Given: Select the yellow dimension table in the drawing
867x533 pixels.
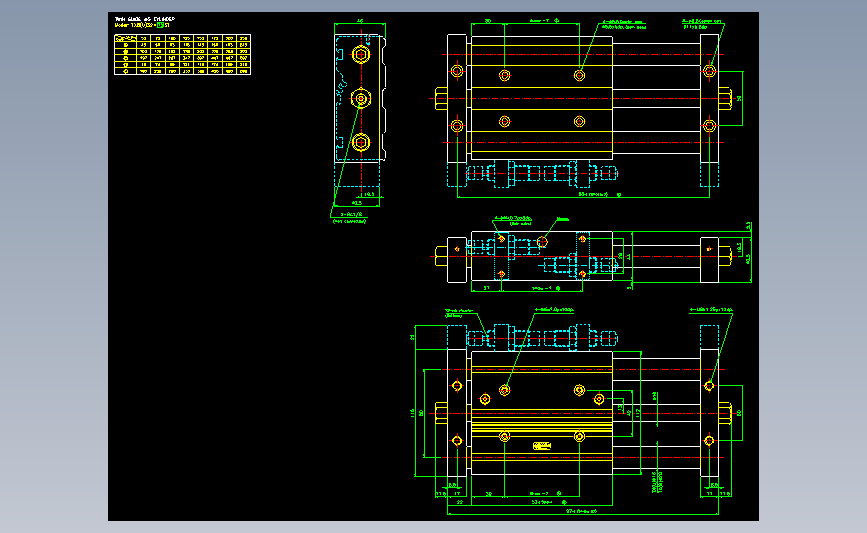Looking at the screenshot, I should point(182,54).
